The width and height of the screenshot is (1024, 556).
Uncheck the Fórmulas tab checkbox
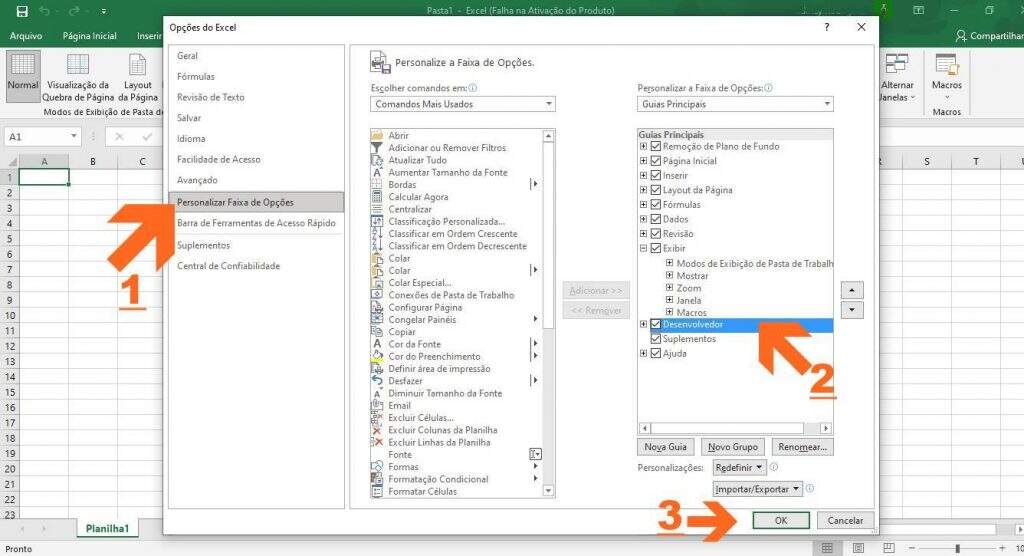(656, 204)
